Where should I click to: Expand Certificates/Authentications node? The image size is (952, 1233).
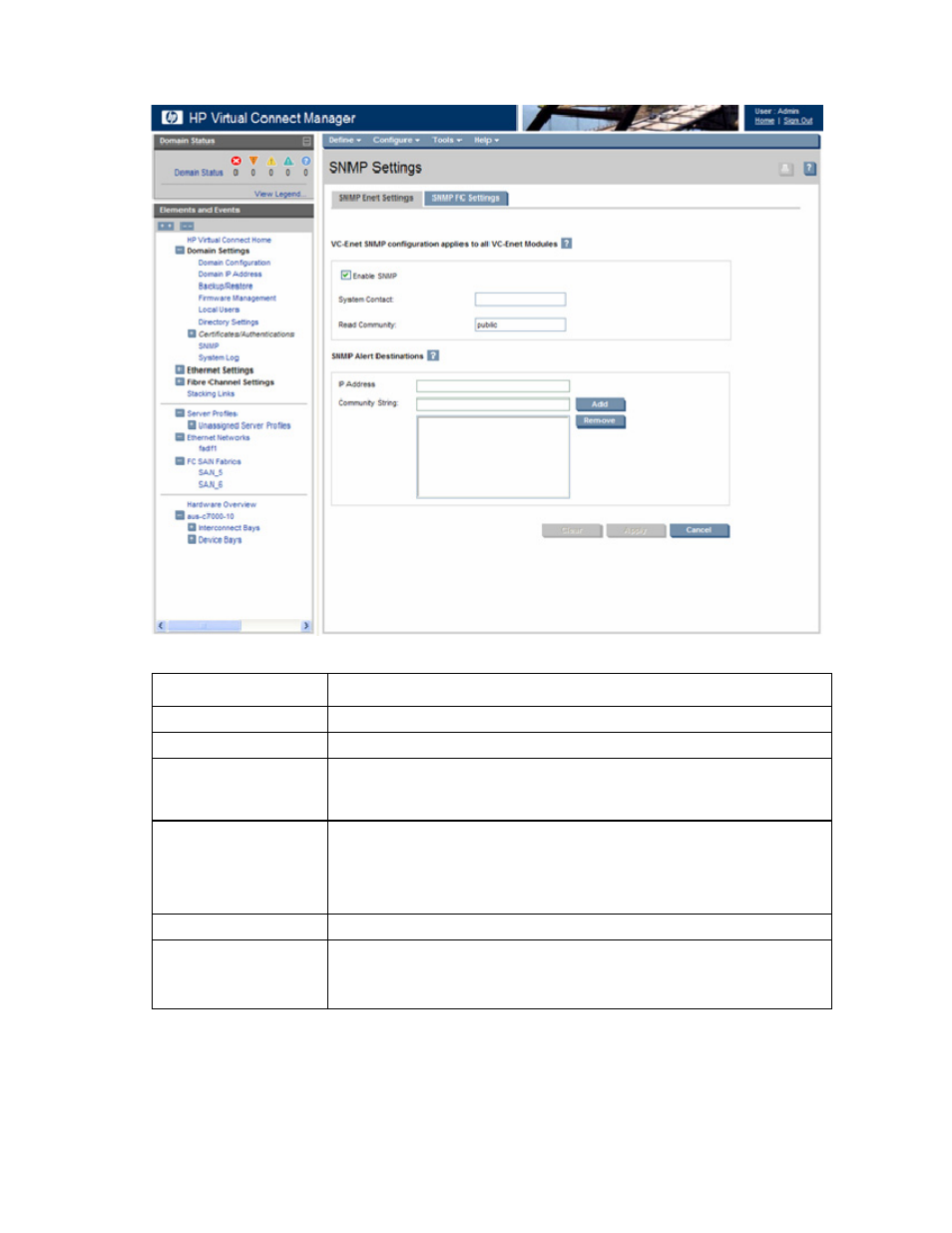point(192,333)
